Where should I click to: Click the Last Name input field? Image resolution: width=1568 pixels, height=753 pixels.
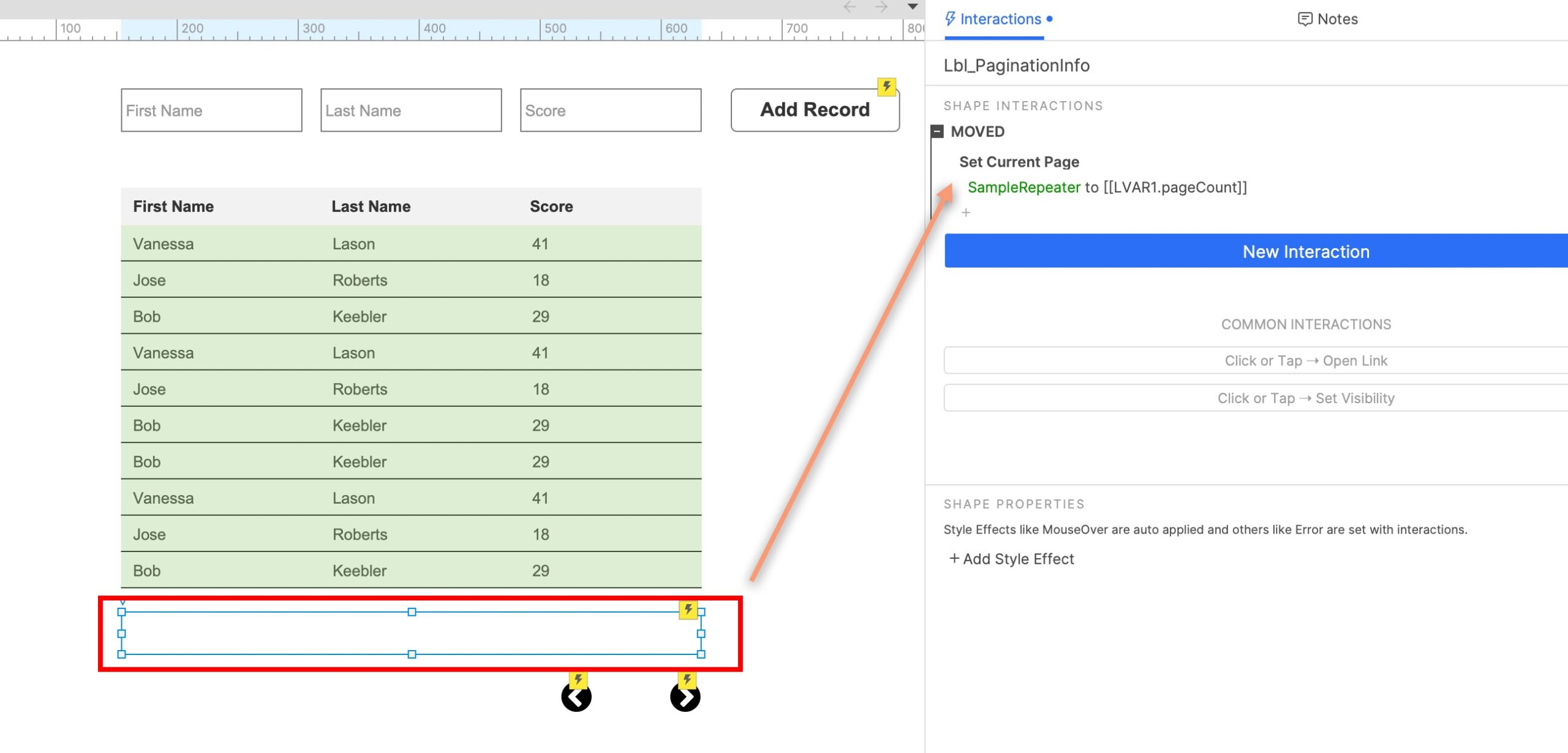coord(411,110)
